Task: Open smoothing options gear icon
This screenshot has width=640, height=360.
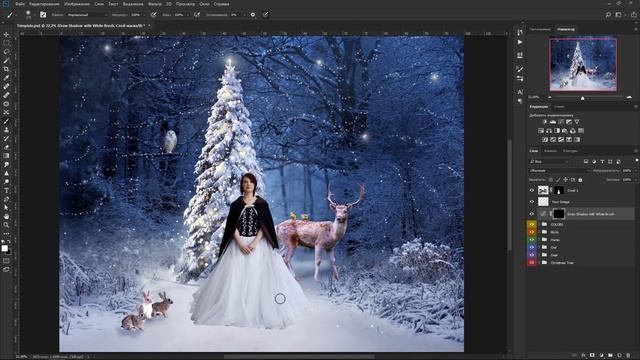Action: [x=253, y=15]
